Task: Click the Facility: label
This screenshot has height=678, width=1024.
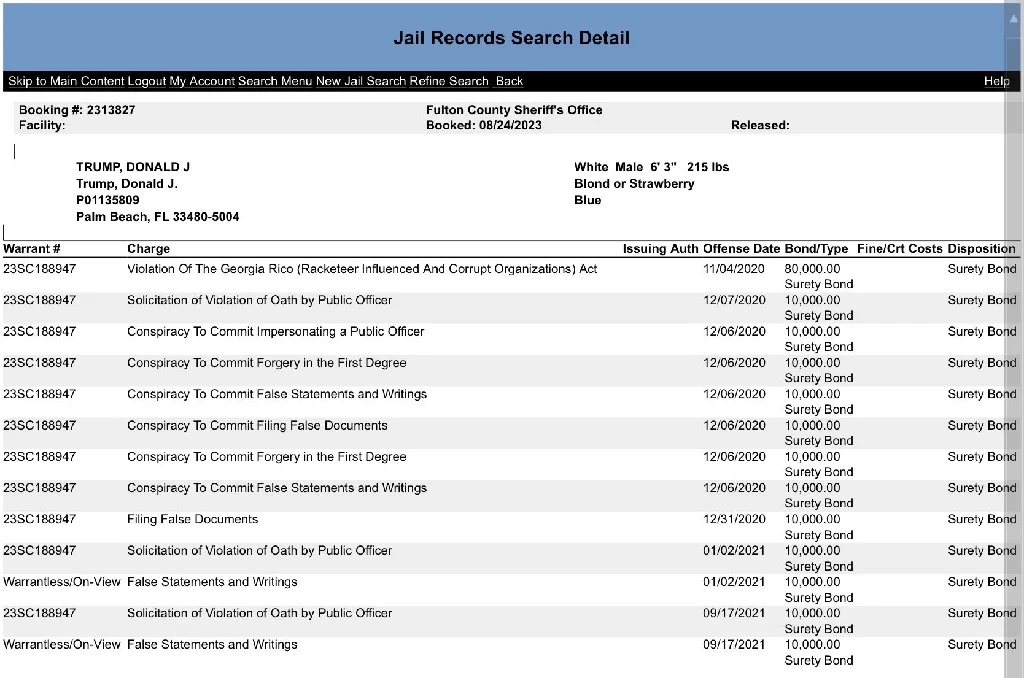Action: click(42, 125)
